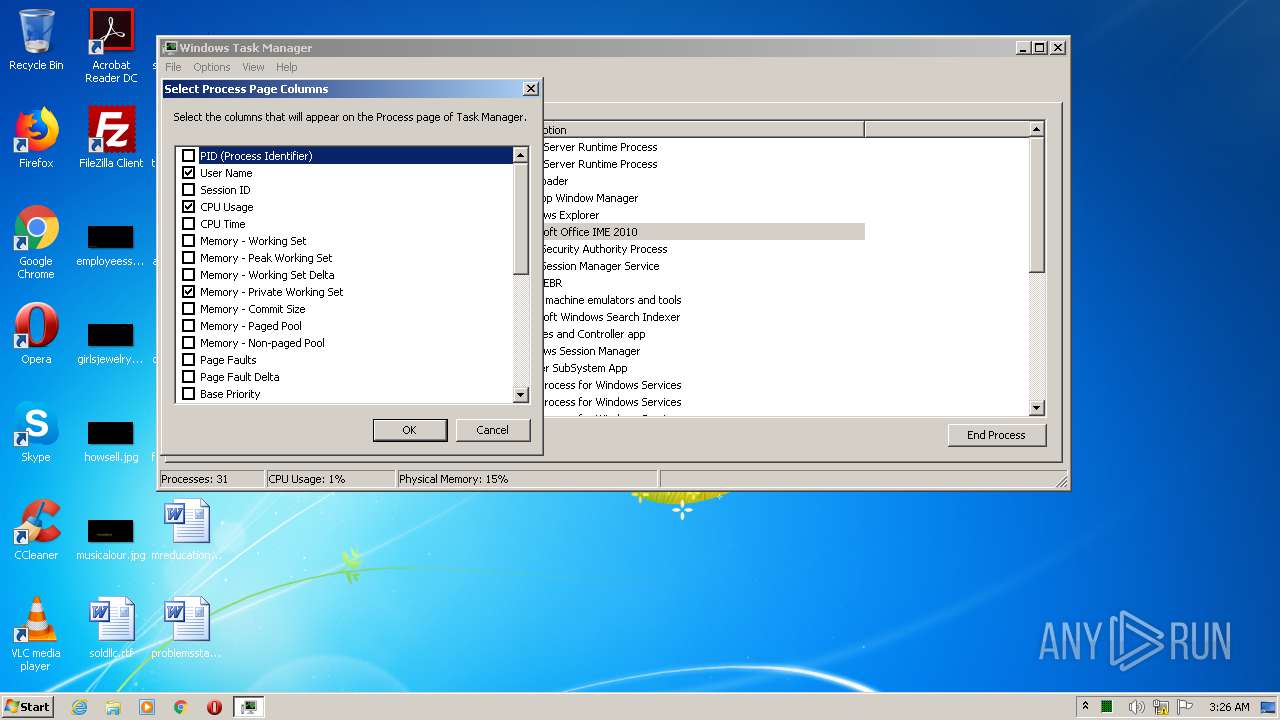Check Memory - Working Set Delta
Screen dimensions: 1280x720
point(188,275)
